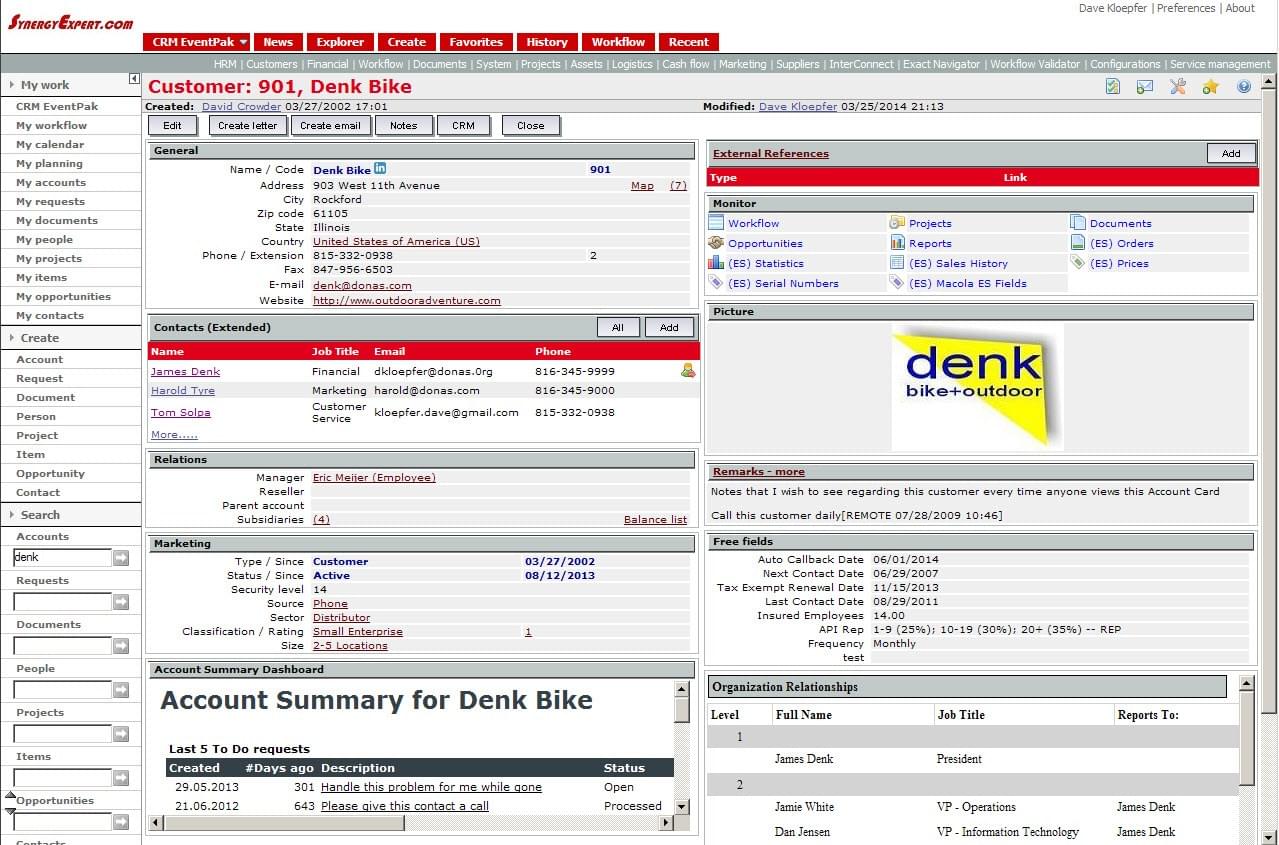Screen dimensions: 1279x845
Task: Open the Preferences link at top right
Action: [x=1186, y=8]
